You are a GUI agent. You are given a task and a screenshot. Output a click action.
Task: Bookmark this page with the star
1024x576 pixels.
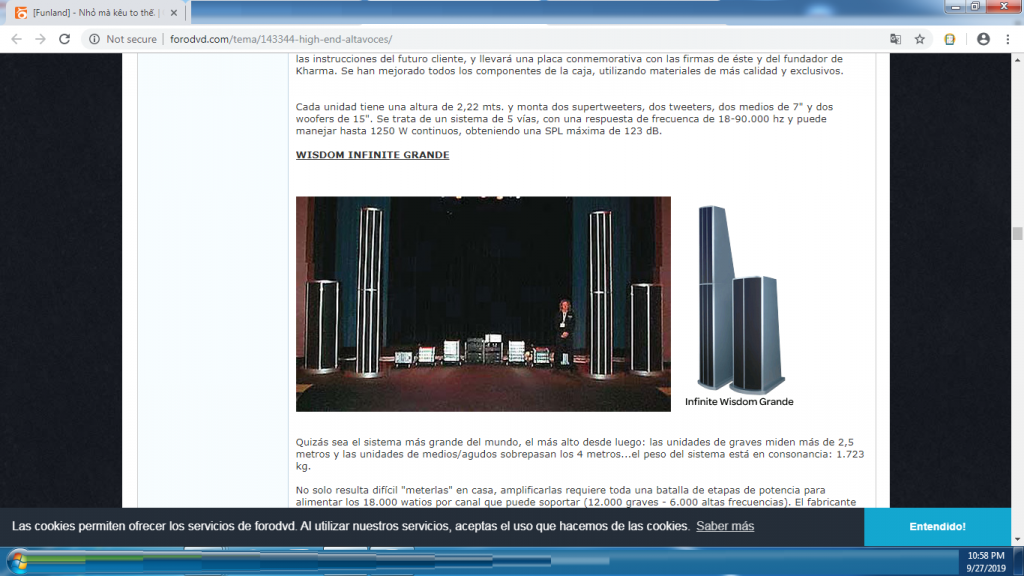(x=920, y=39)
